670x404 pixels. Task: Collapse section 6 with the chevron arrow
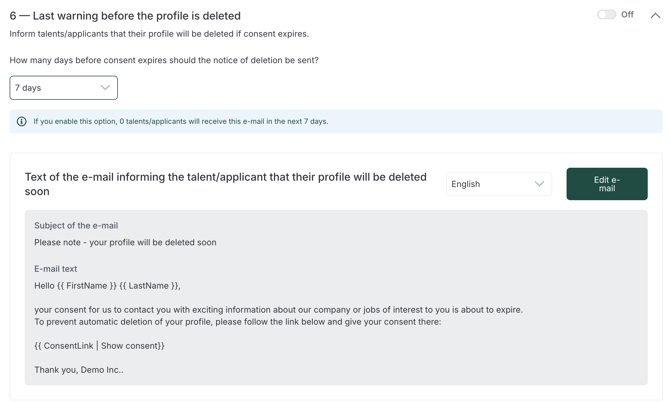click(655, 15)
